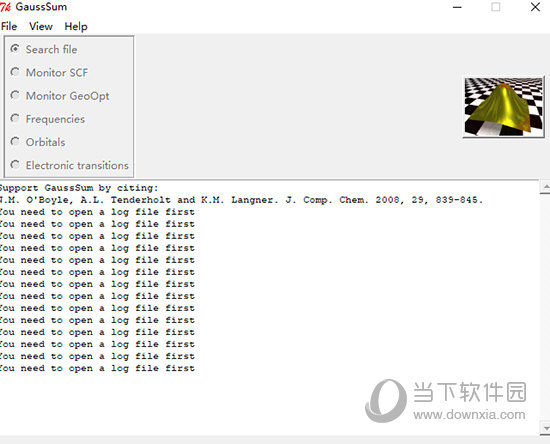Choose the Orbitals radio button
The image size is (550, 444).
pyautogui.click(x=15, y=141)
